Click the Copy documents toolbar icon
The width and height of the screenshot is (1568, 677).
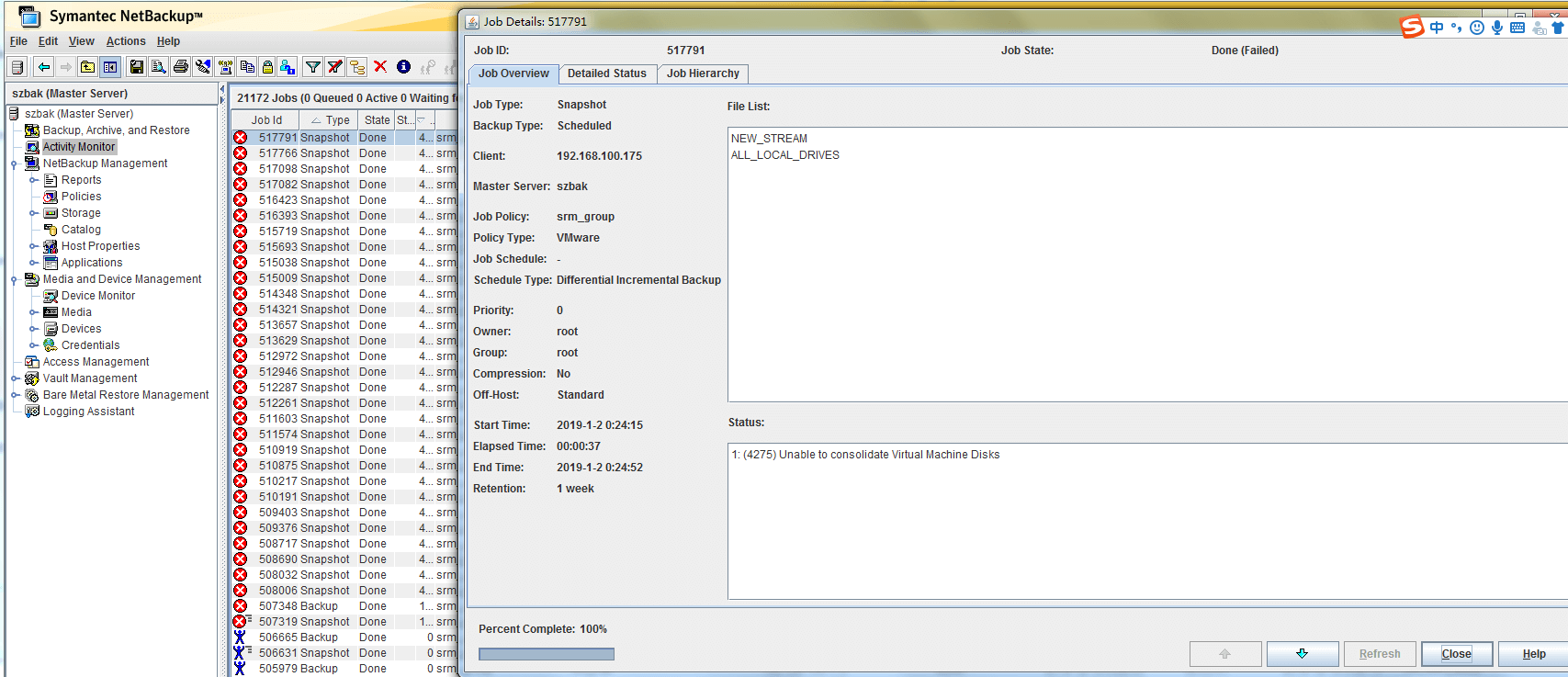(247, 67)
